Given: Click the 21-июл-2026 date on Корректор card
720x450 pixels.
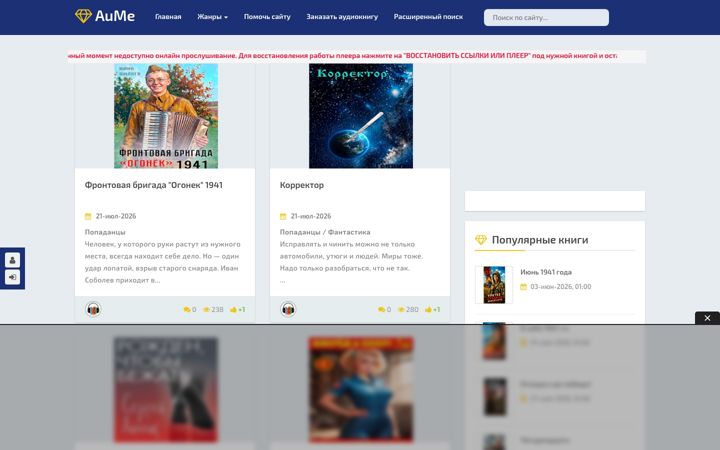Looking at the screenshot, I should [x=311, y=216].
